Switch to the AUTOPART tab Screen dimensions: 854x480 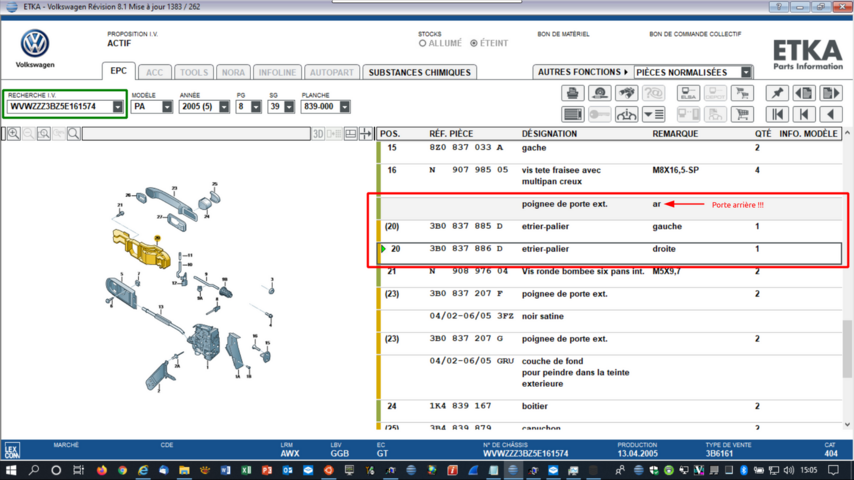pyautogui.click(x=332, y=72)
